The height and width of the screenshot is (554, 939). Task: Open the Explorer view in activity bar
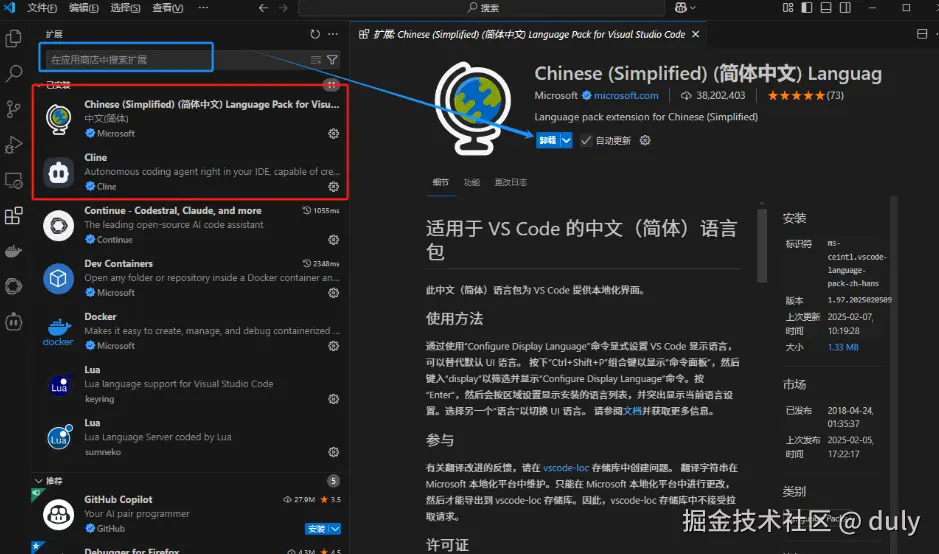click(x=13, y=39)
